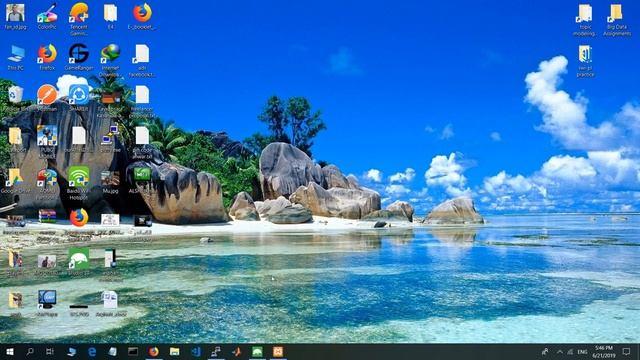Open the Postman shortcut
The image size is (640, 360).
pos(47,98)
